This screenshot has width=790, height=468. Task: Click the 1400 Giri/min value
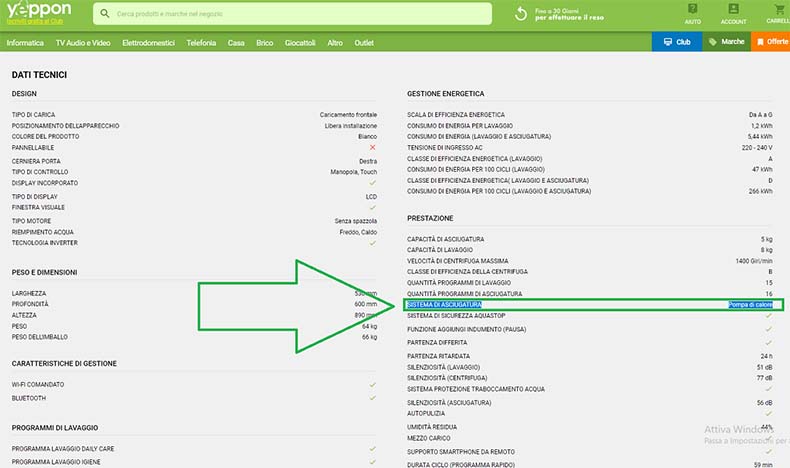(754, 261)
